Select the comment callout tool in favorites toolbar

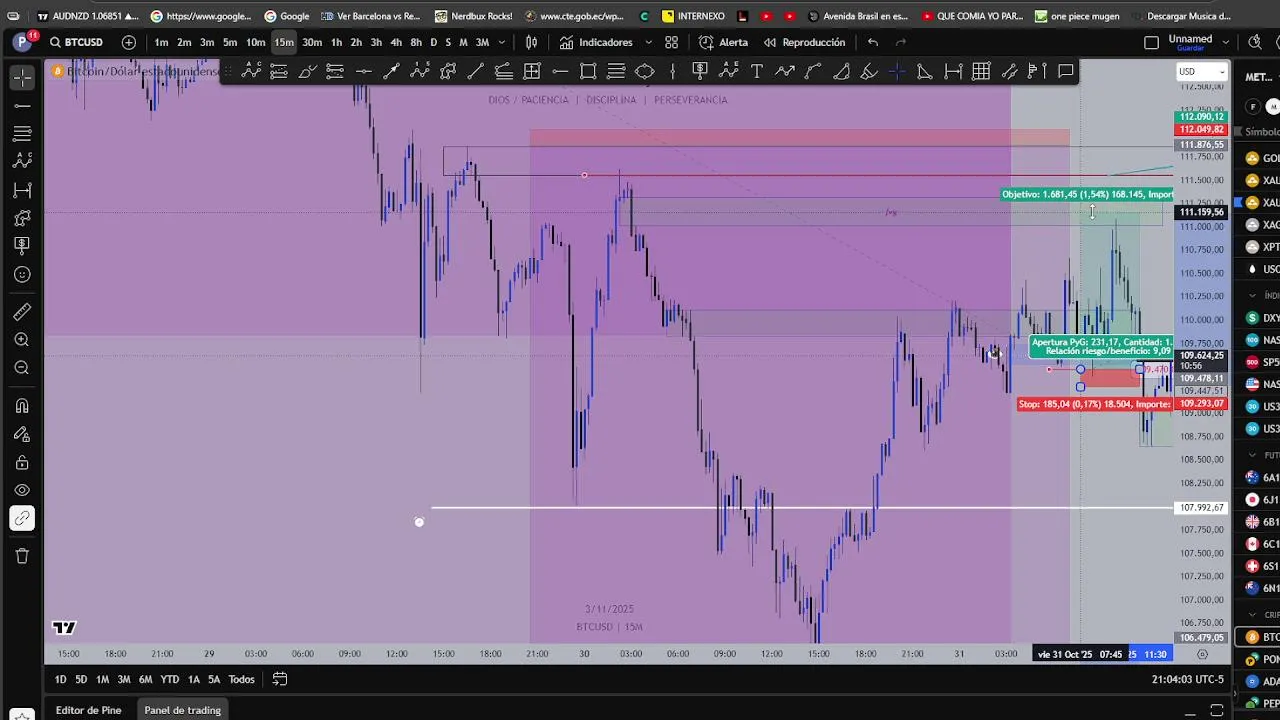[1066, 71]
